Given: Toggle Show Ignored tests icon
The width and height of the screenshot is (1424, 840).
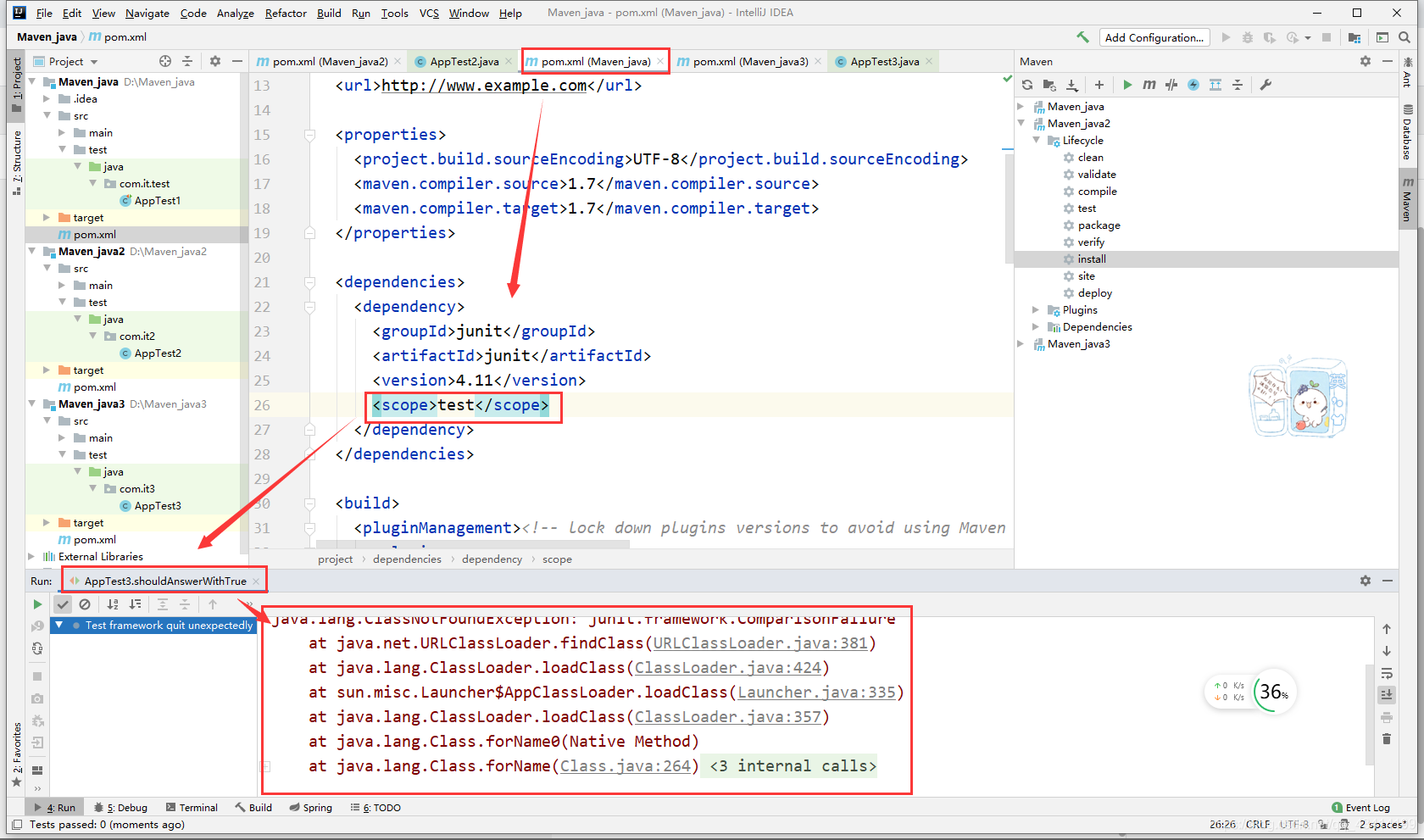Looking at the screenshot, I should (85, 604).
